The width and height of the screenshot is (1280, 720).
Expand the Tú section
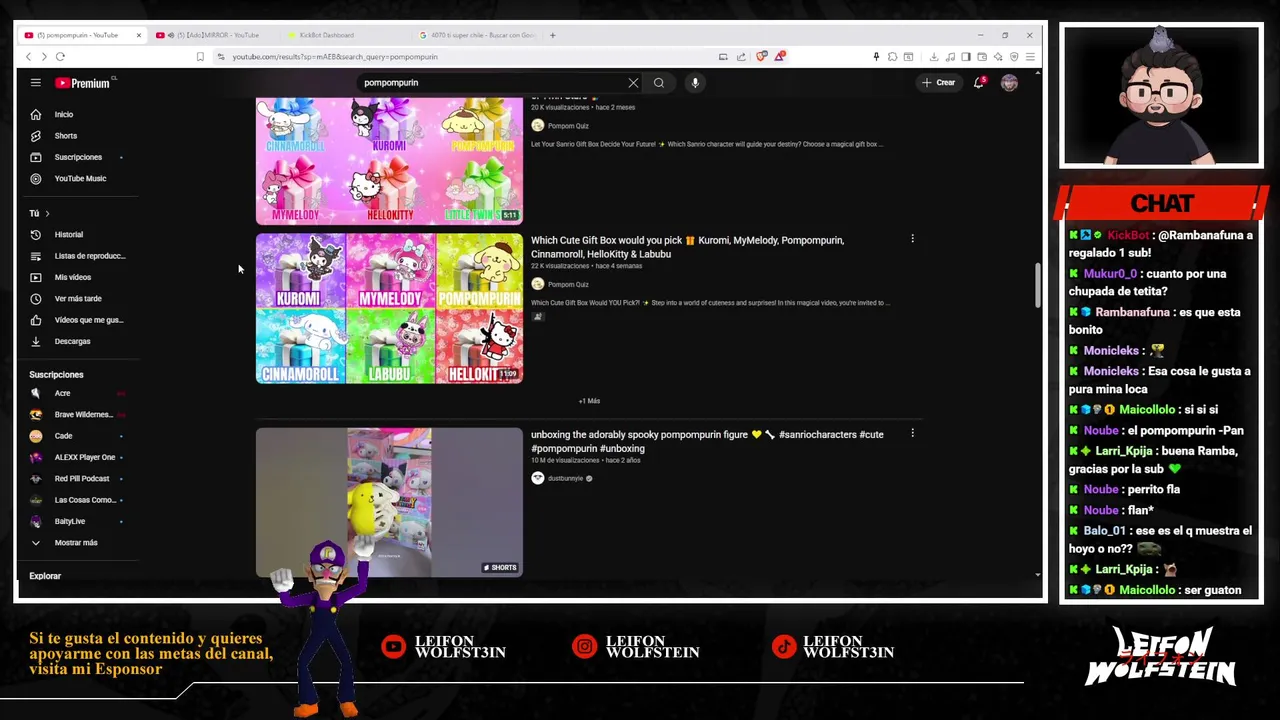pyautogui.click(x=39, y=213)
